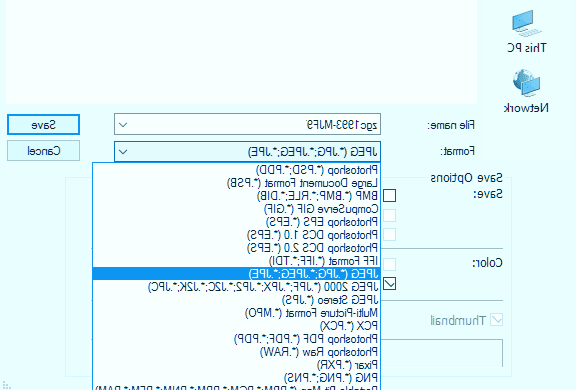Click the Save button
The width and height of the screenshot is (576, 390).
pos(43,124)
